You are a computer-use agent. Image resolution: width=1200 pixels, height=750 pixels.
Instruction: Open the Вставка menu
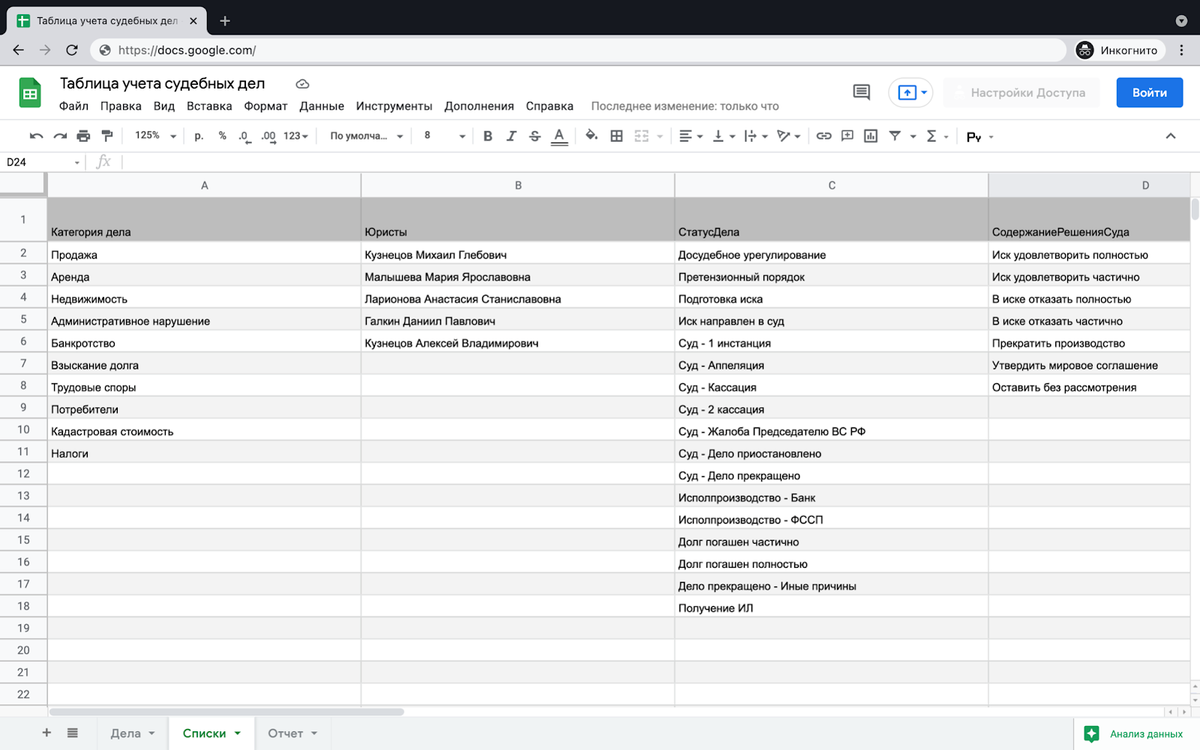point(209,106)
